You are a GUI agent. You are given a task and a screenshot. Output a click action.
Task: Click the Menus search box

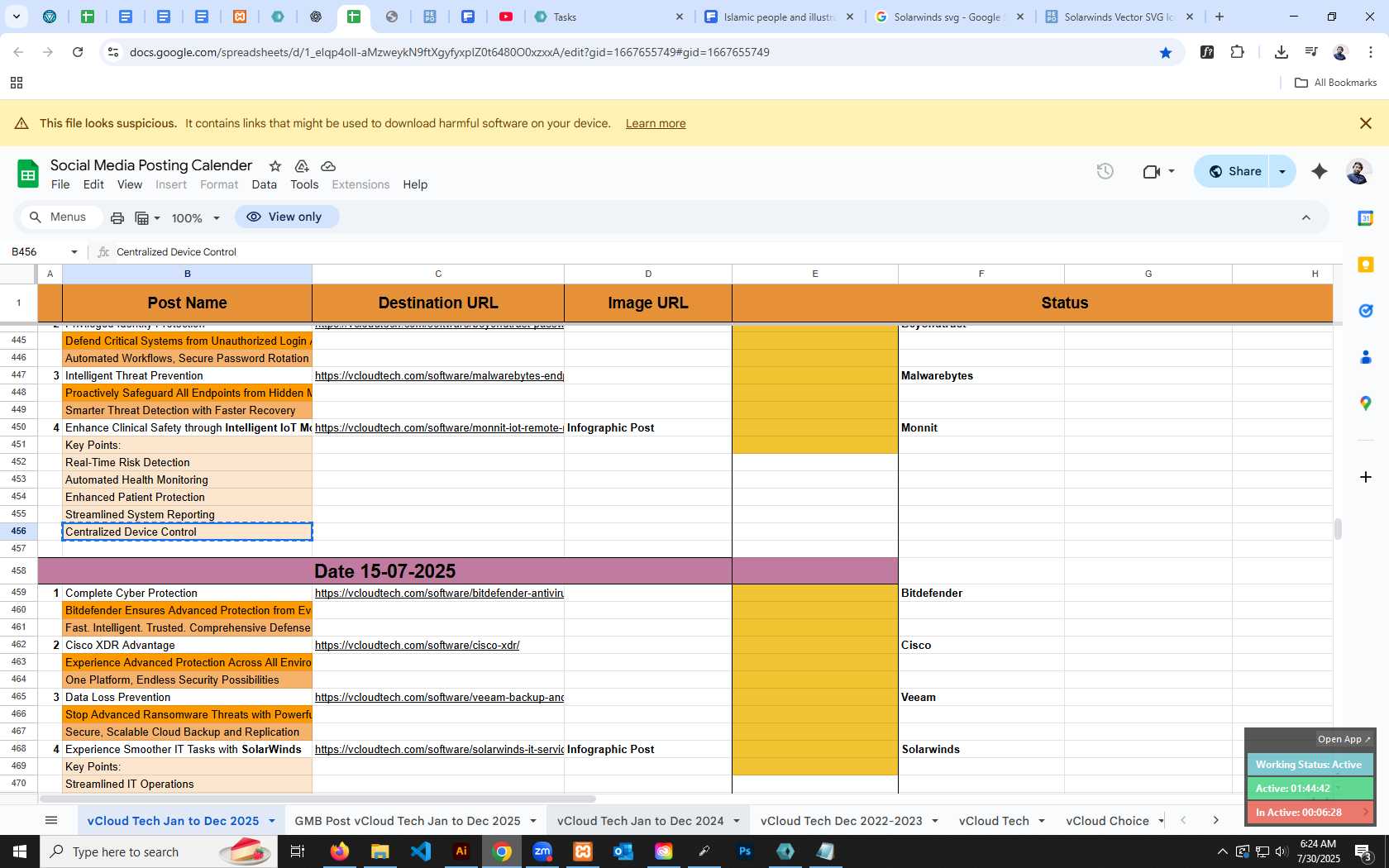(60, 217)
